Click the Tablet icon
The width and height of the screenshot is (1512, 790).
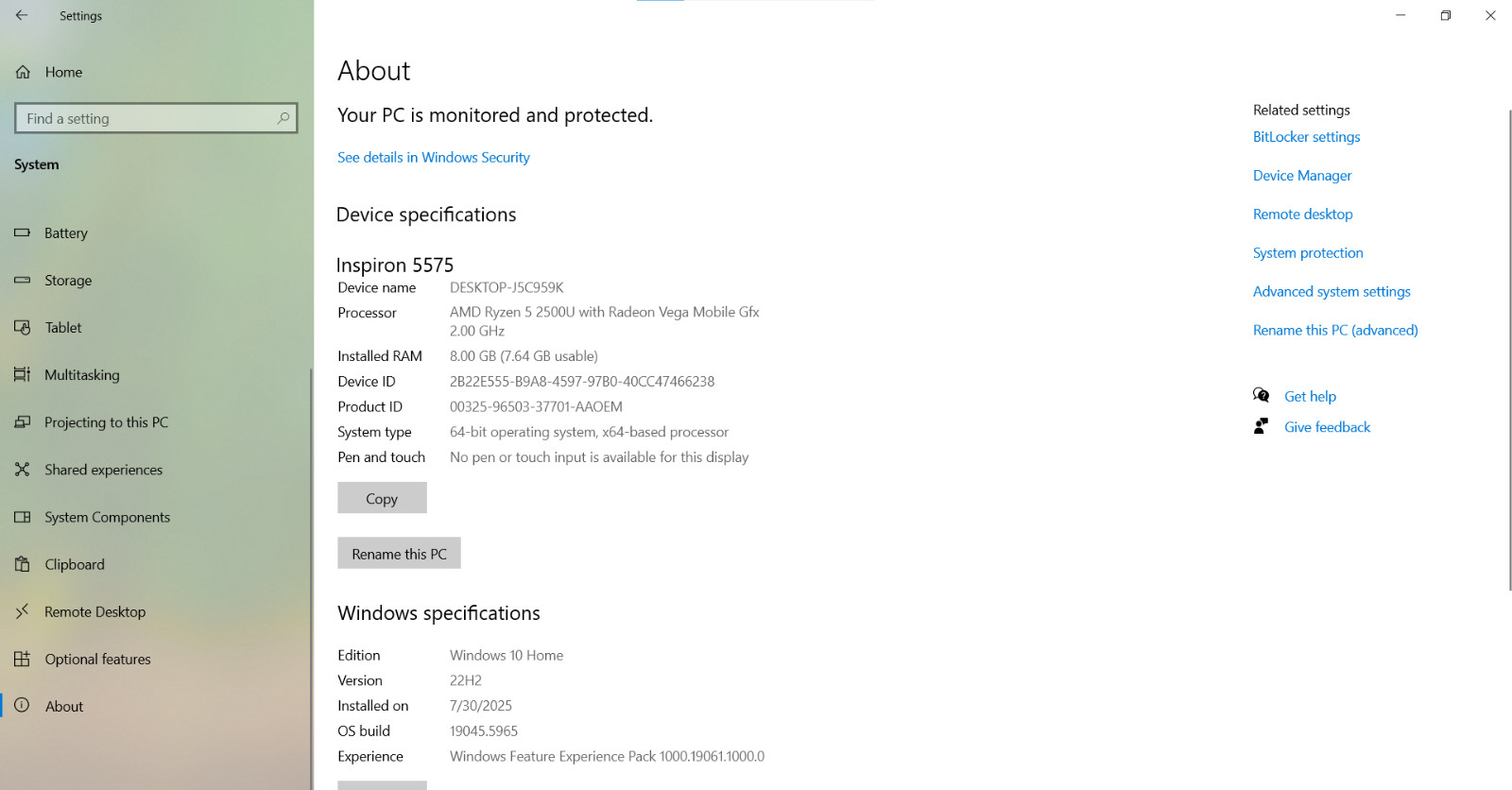(22, 327)
